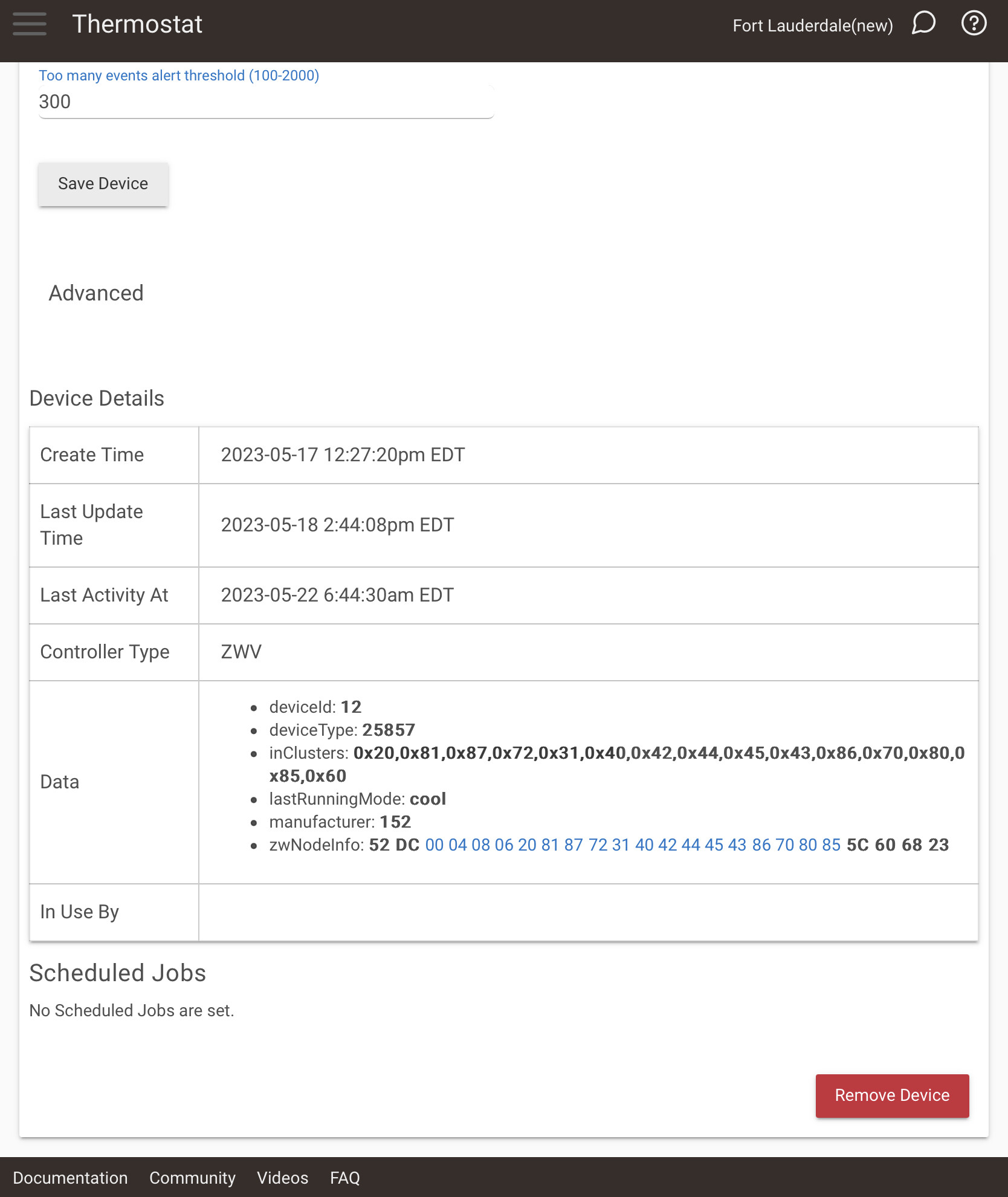
Task: Click the 00 link in zwNodeInfo
Action: 434,845
